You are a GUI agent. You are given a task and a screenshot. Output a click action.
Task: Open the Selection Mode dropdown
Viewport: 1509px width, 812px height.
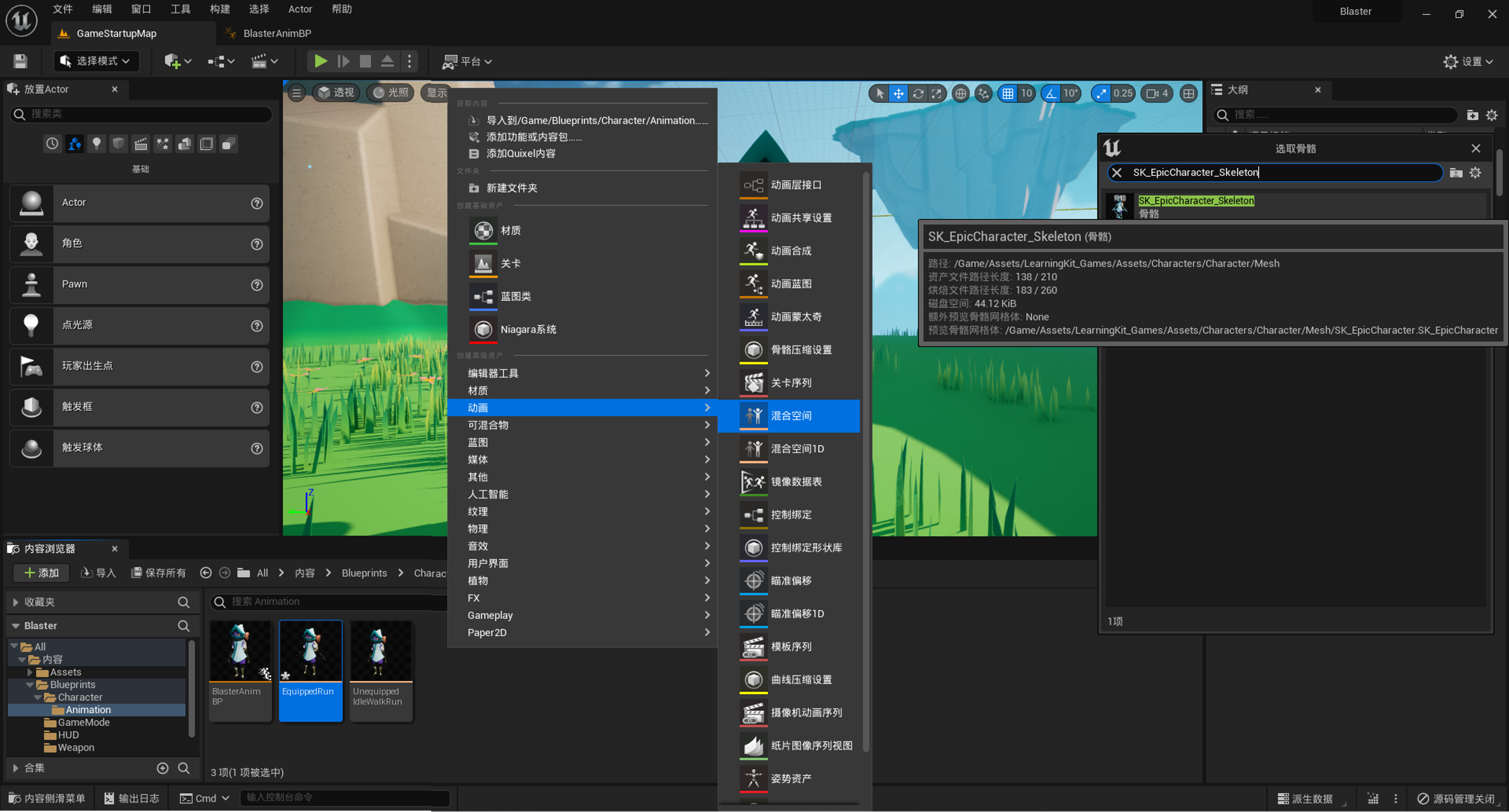pyautogui.click(x=97, y=61)
